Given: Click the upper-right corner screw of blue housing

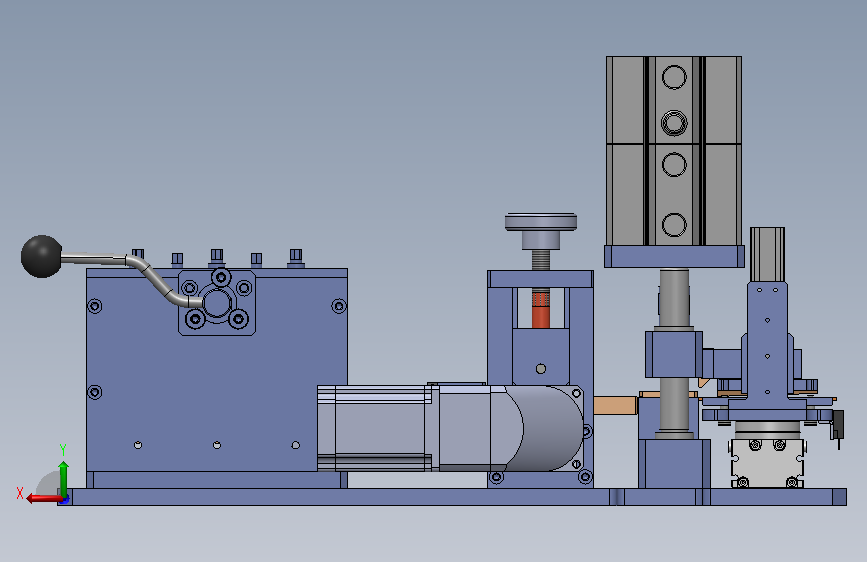Looking at the screenshot, I should coord(339,306).
